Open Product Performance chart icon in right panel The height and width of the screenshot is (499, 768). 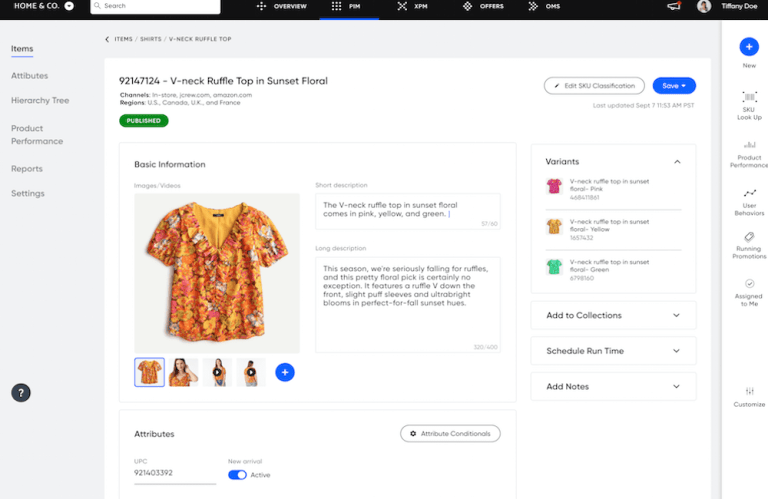pyautogui.click(x=749, y=144)
